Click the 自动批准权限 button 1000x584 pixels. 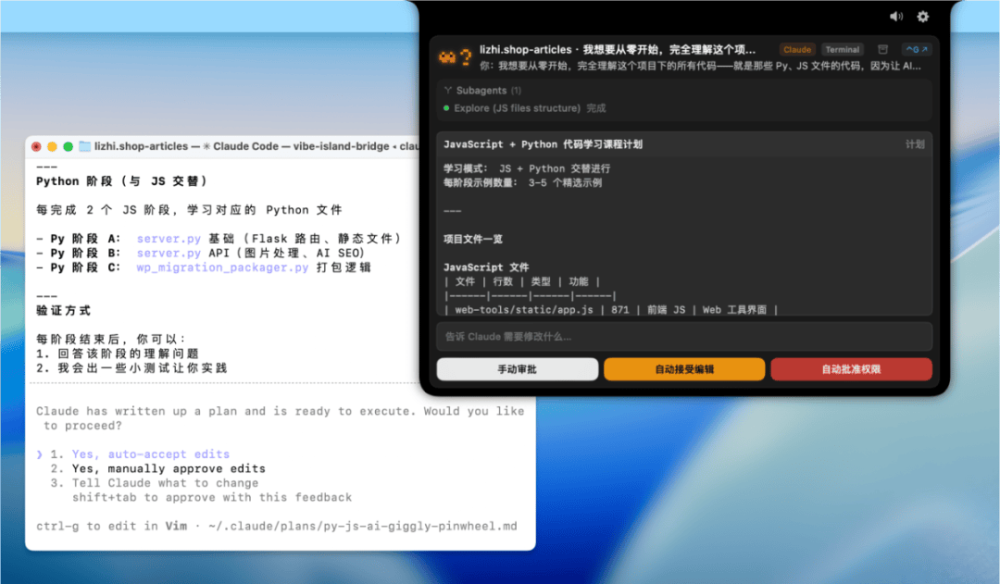[x=851, y=369]
